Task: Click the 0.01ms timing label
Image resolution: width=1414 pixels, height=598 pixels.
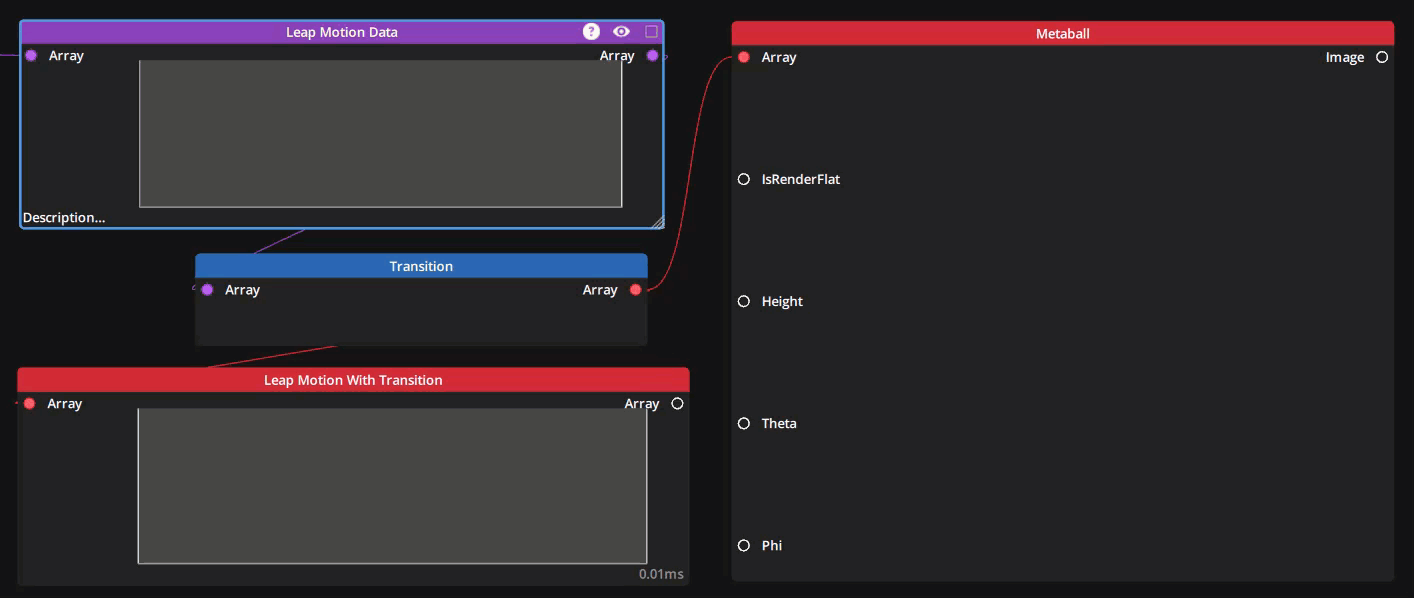Action: pyautogui.click(x=662, y=574)
